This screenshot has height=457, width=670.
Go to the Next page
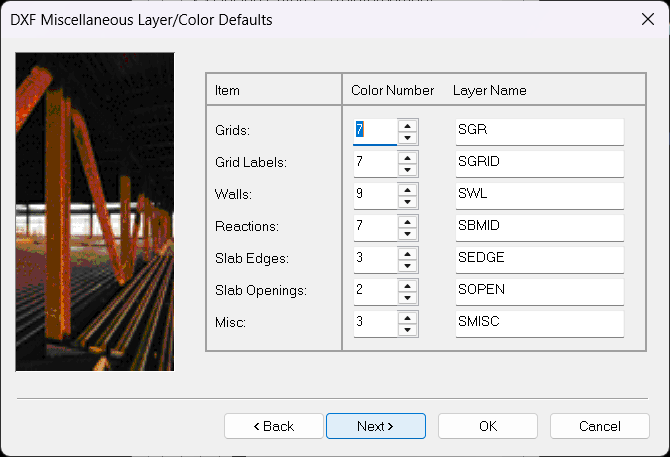coord(375,426)
